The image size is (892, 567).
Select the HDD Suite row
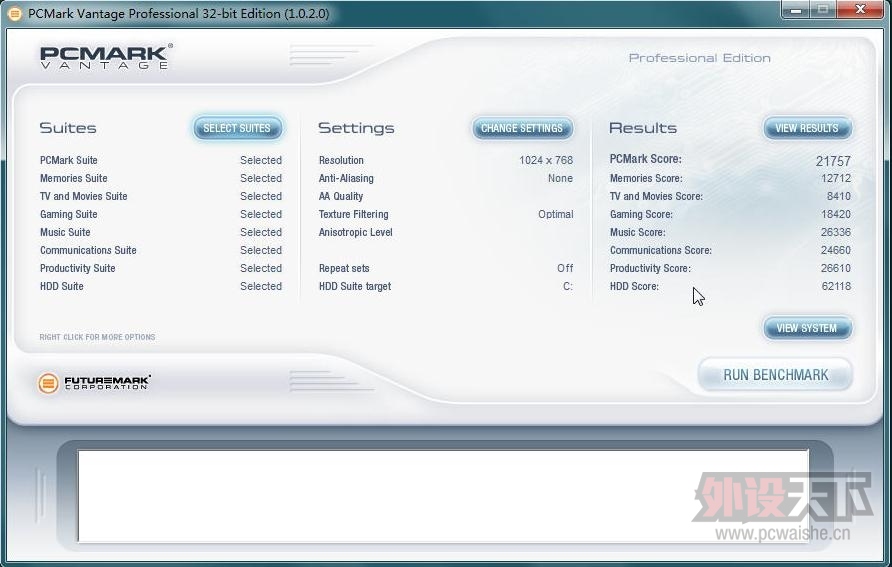coord(160,286)
